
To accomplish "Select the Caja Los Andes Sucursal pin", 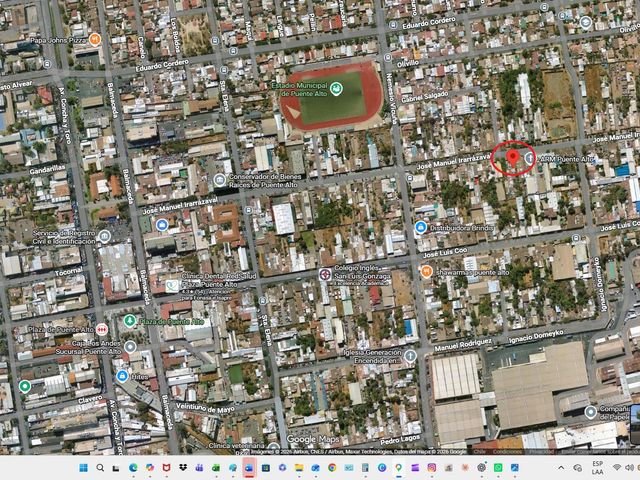I will click(x=130, y=347).
